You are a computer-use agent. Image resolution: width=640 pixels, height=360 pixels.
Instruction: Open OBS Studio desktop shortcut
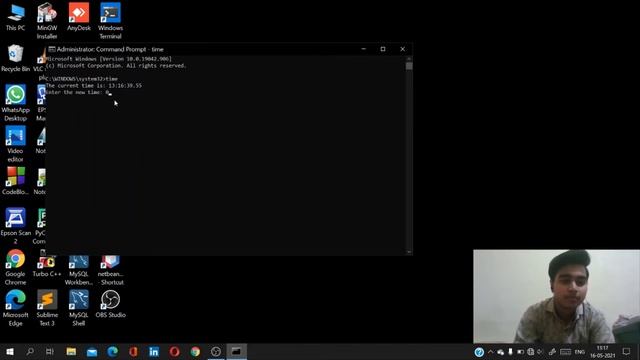(110, 304)
